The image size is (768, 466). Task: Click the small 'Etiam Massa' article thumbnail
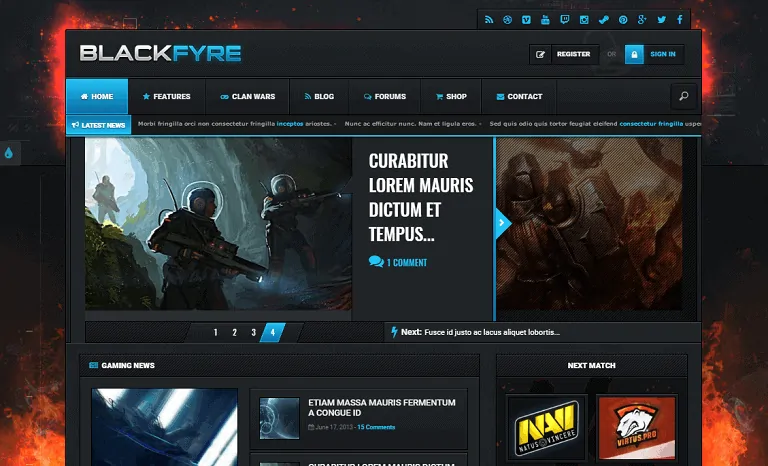(279, 418)
